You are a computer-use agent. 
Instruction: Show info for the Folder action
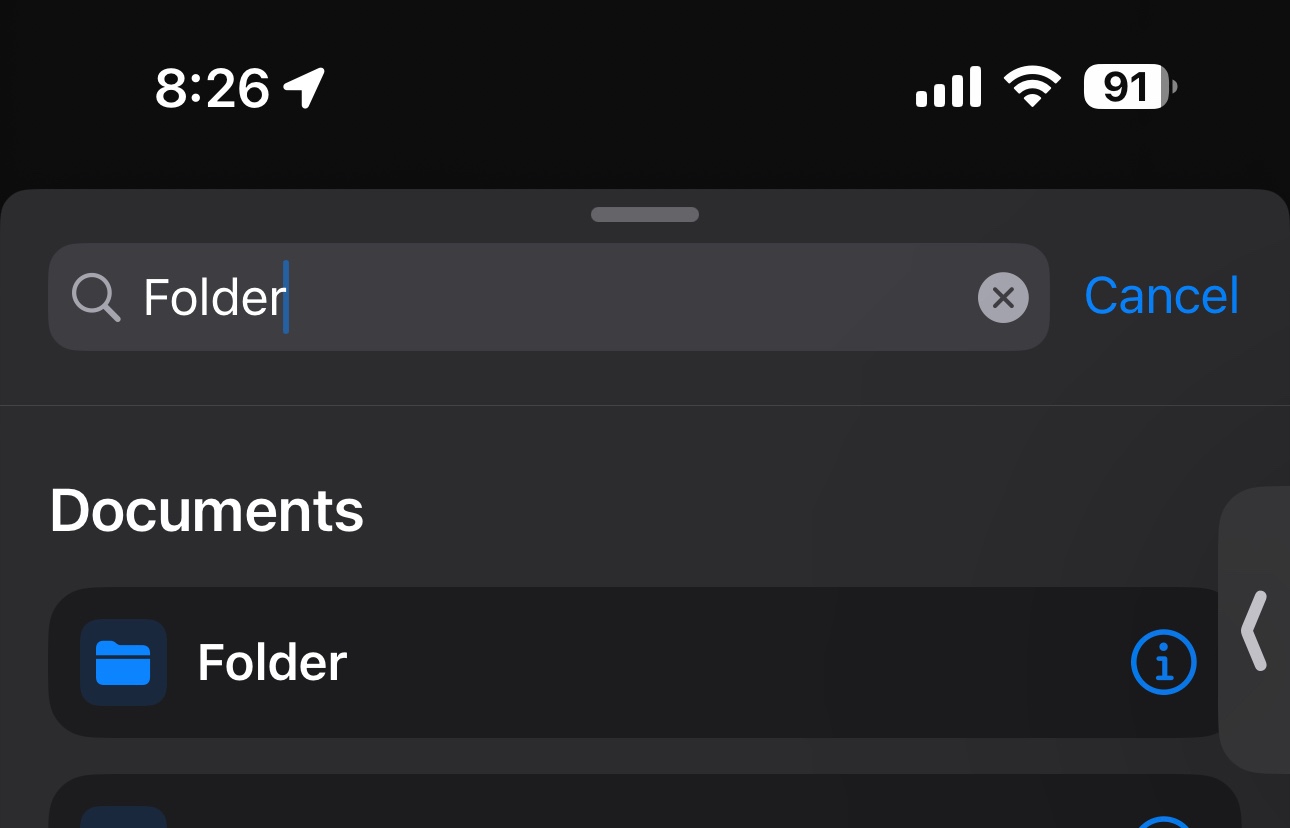click(1163, 662)
